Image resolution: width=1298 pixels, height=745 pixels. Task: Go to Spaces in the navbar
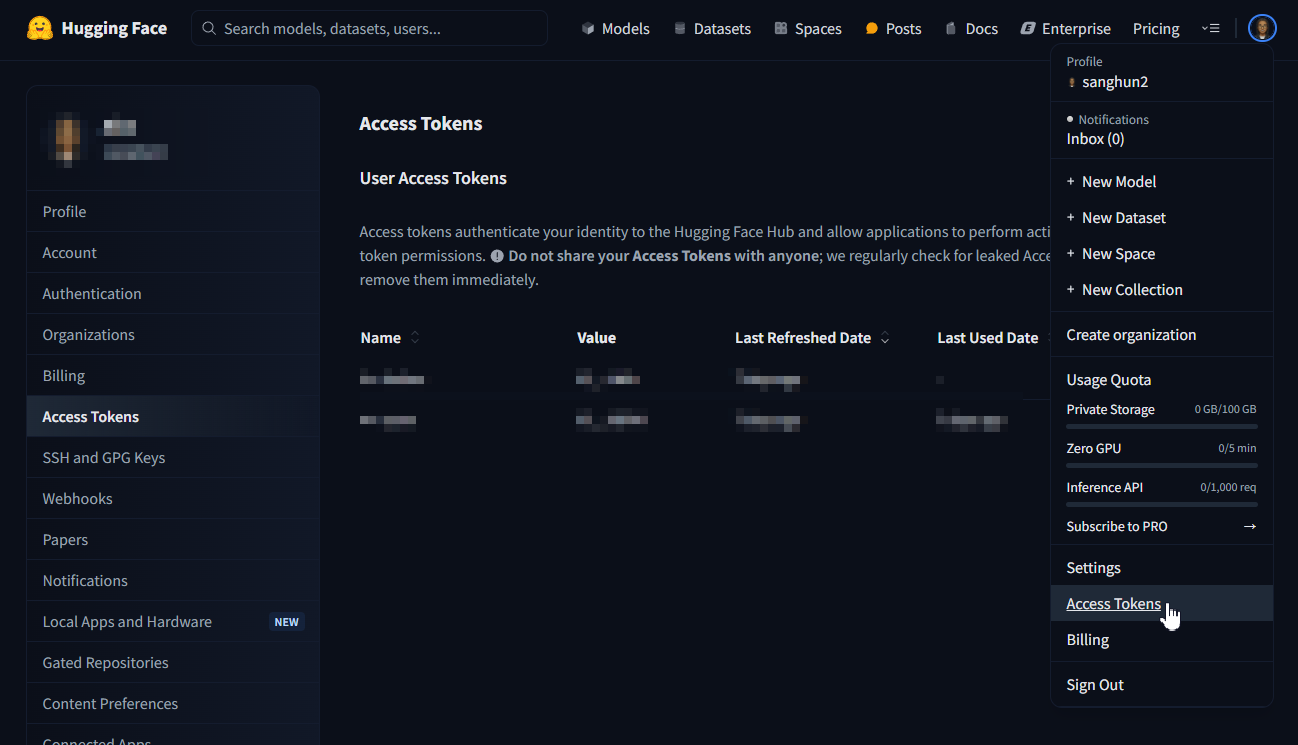click(808, 28)
